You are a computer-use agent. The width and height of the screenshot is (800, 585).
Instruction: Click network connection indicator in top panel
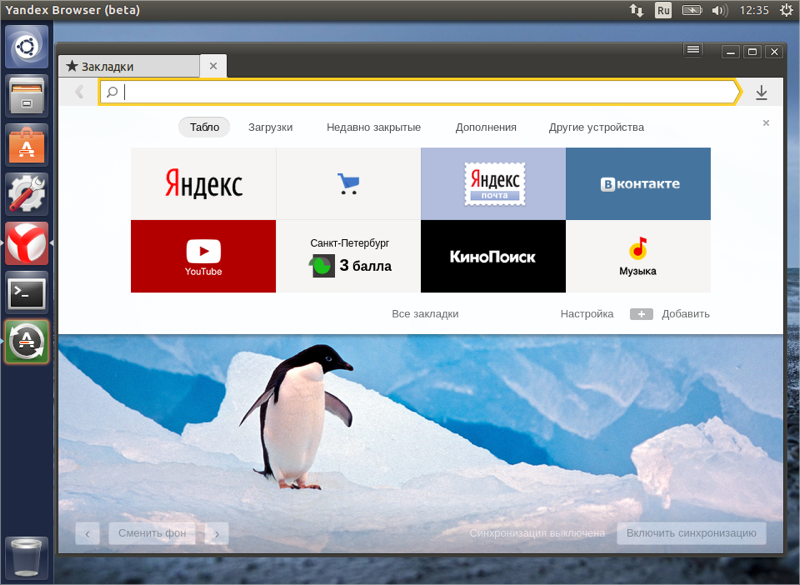click(636, 10)
